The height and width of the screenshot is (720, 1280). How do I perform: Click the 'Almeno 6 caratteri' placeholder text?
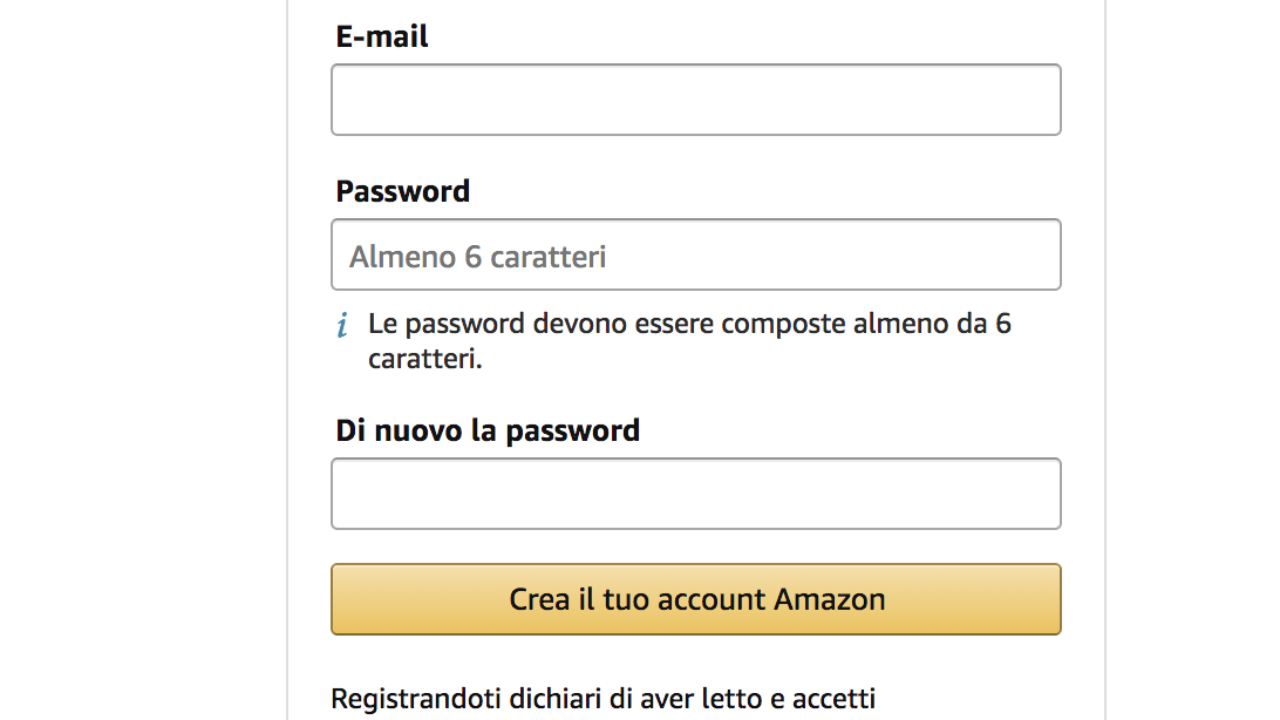[478, 257]
